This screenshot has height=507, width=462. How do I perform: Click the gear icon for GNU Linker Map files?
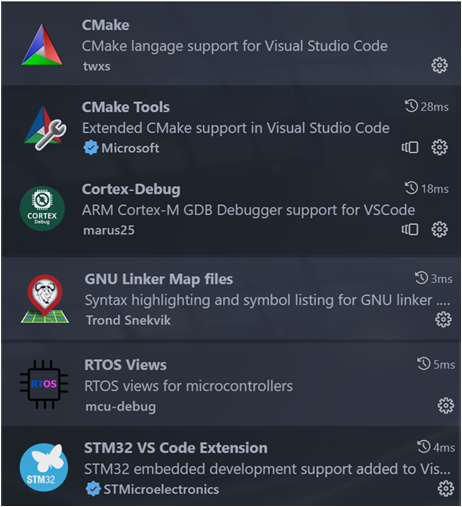(443, 319)
